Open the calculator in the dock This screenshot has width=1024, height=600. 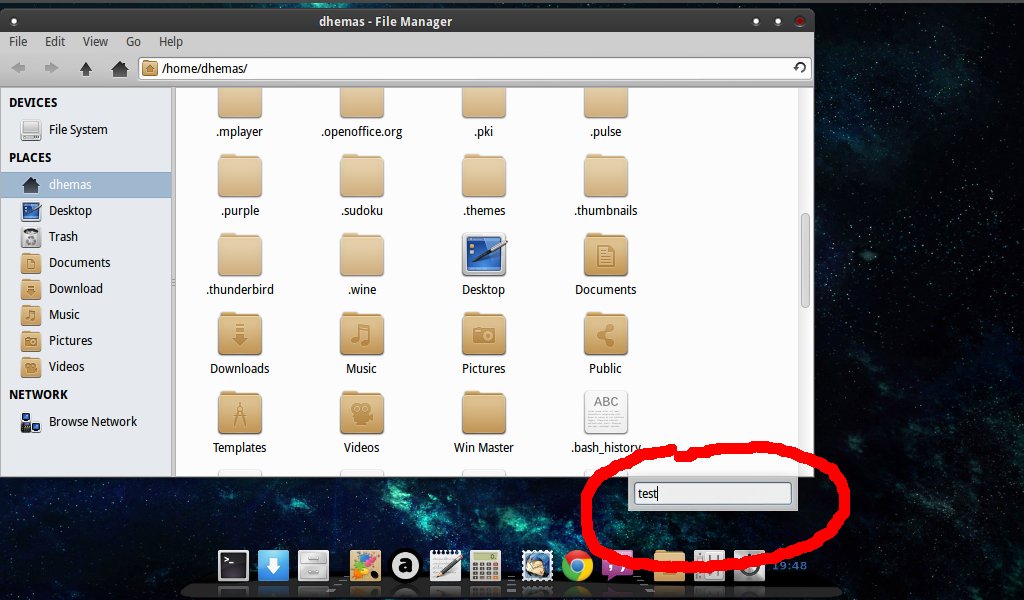[x=486, y=566]
